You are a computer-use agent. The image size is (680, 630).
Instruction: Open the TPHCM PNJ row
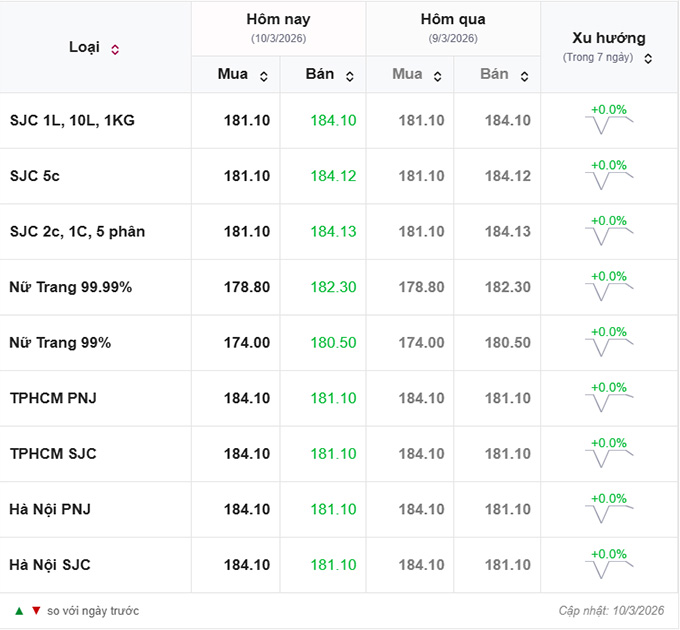coord(53,398)
